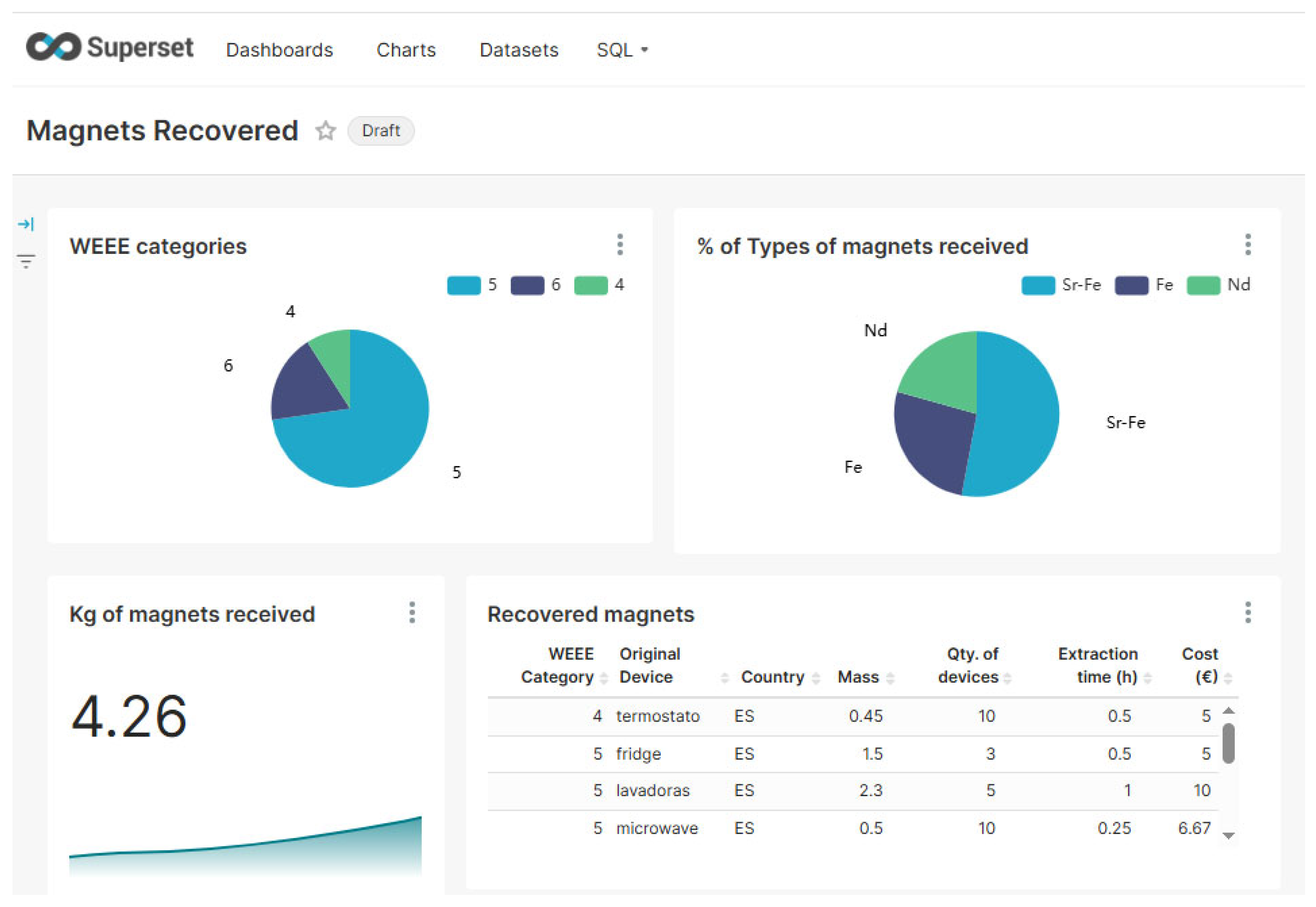Expand the filter bar arrow icon
Viewport: 1316px width, 907px height.
tap(26, 224)
